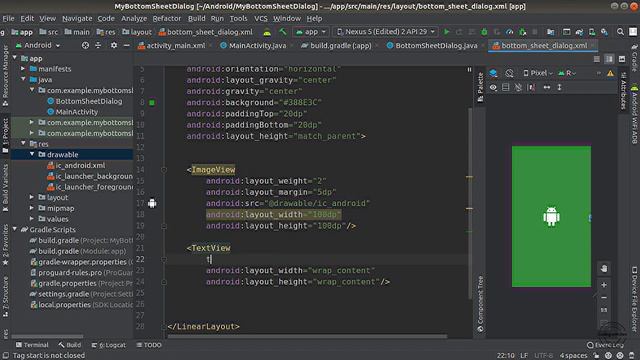Open the VCS menu
640x360 pixels.
(260, 18)
